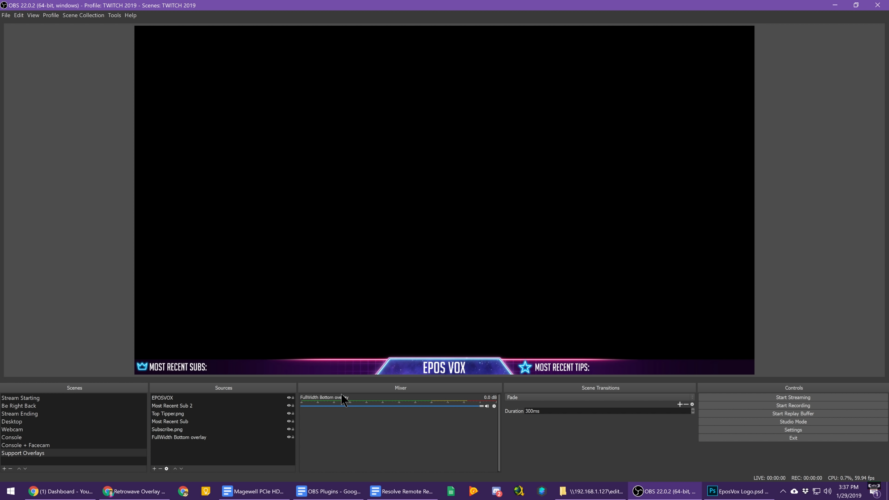Screen dimensions: 889x500
Task: Open source properties gear icon
Action: coord(167,469)
